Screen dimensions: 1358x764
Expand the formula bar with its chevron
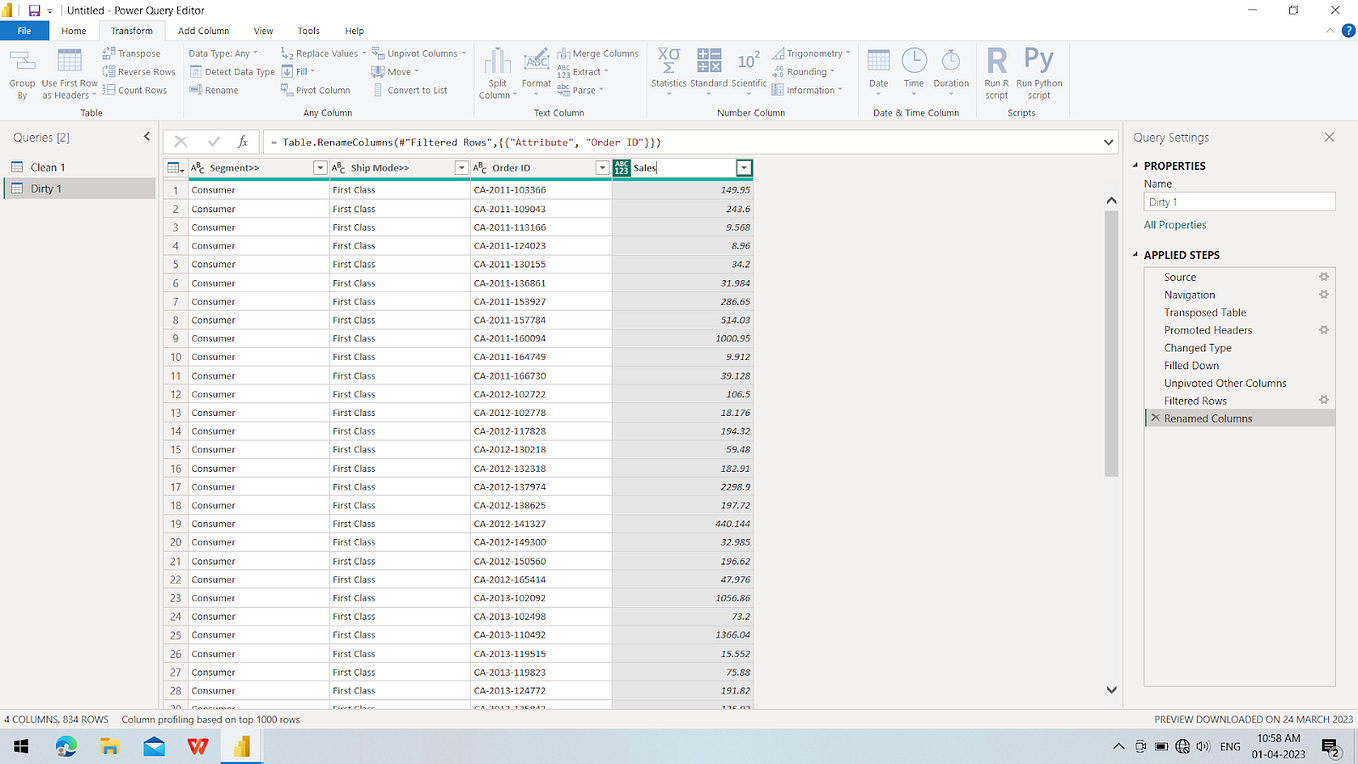click(1107, 141)
